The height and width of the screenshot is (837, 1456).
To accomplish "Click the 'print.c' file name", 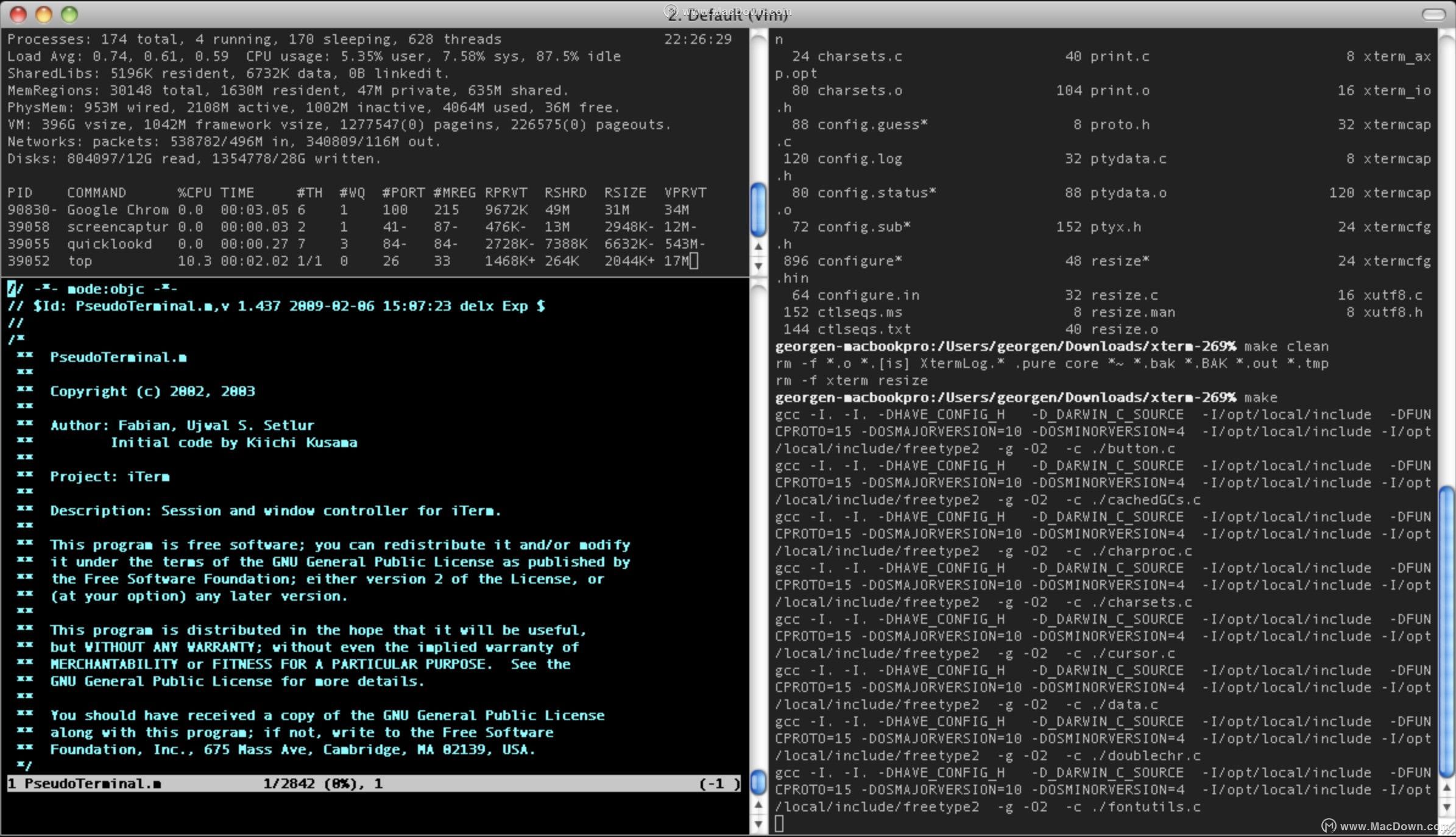I will click(x=1120, y=56).
